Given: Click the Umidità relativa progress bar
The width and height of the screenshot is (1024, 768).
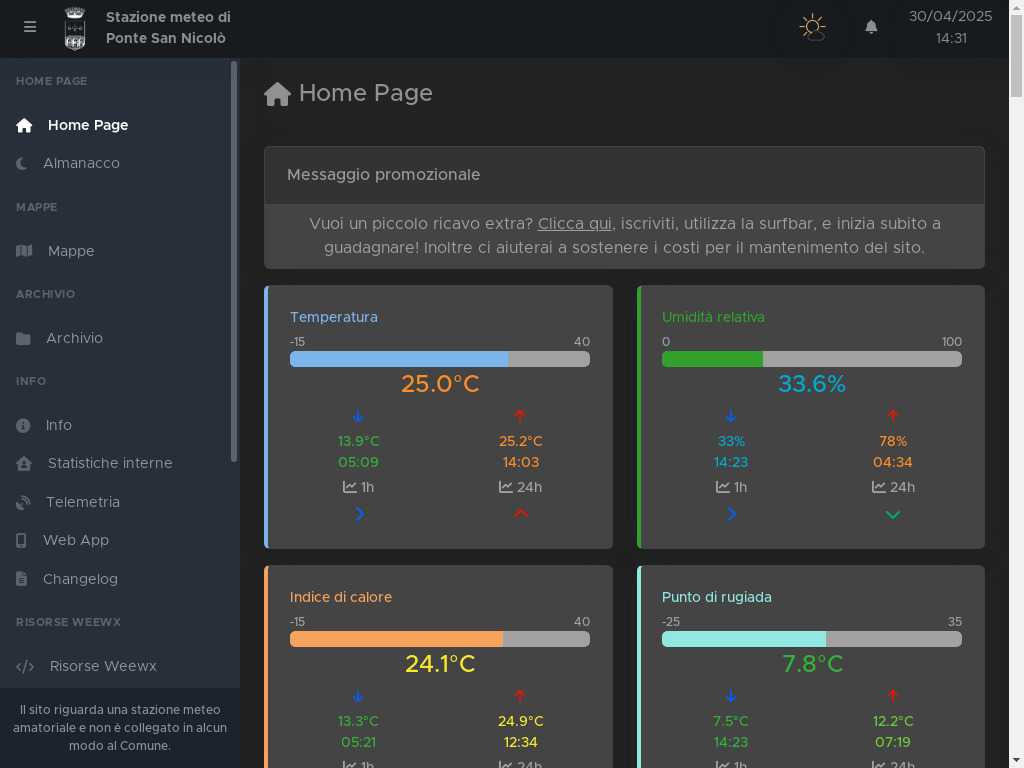Looking at the screenshot, I should click(x=812, y=359).
